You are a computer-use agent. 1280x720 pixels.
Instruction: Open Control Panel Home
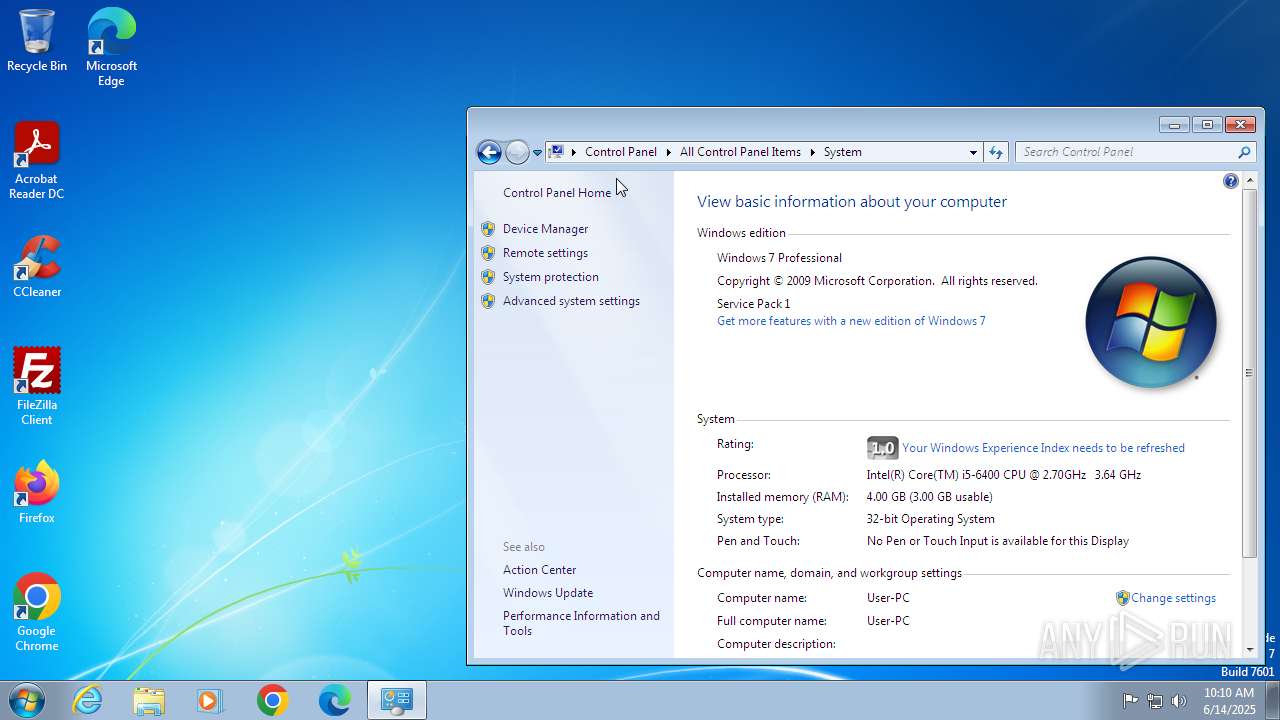click(557, 193)
